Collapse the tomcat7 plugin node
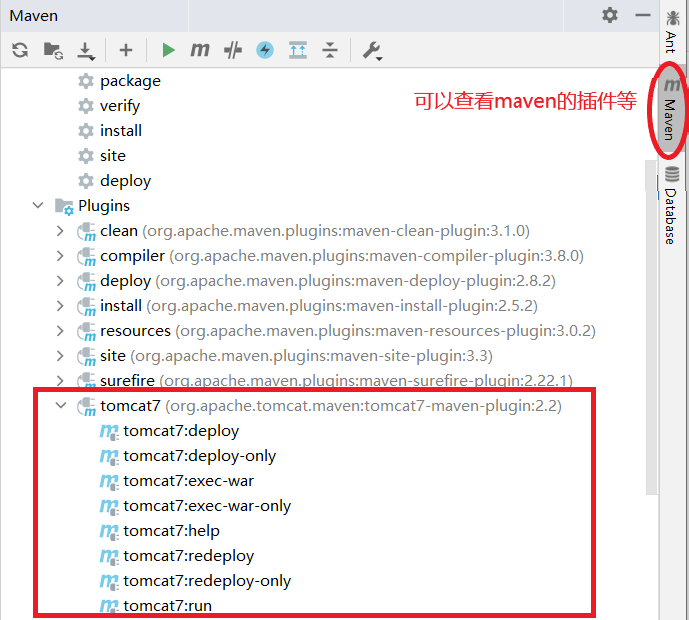 (x=61, y=406)
